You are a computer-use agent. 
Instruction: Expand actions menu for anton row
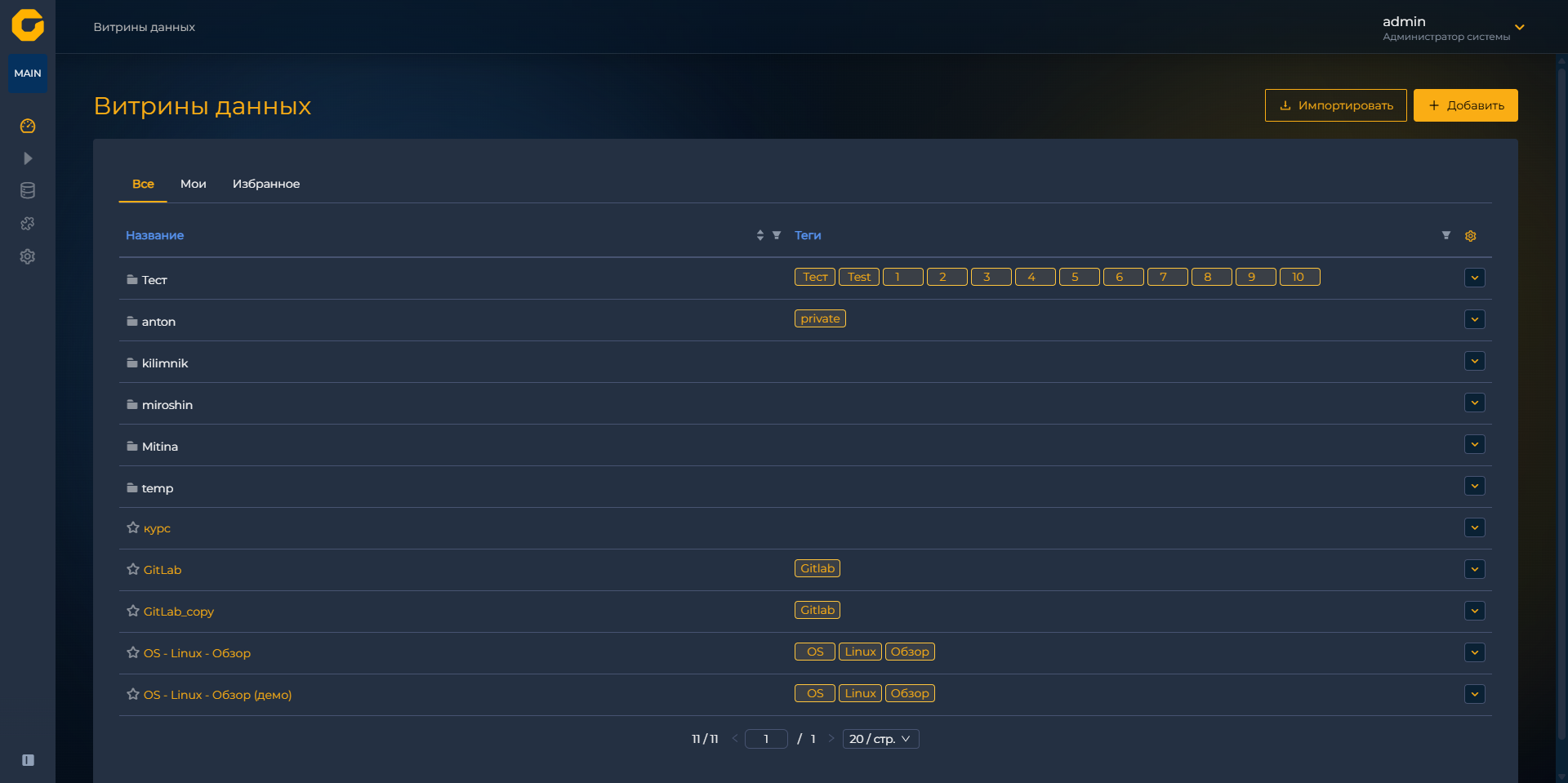tap(1475, 319)
